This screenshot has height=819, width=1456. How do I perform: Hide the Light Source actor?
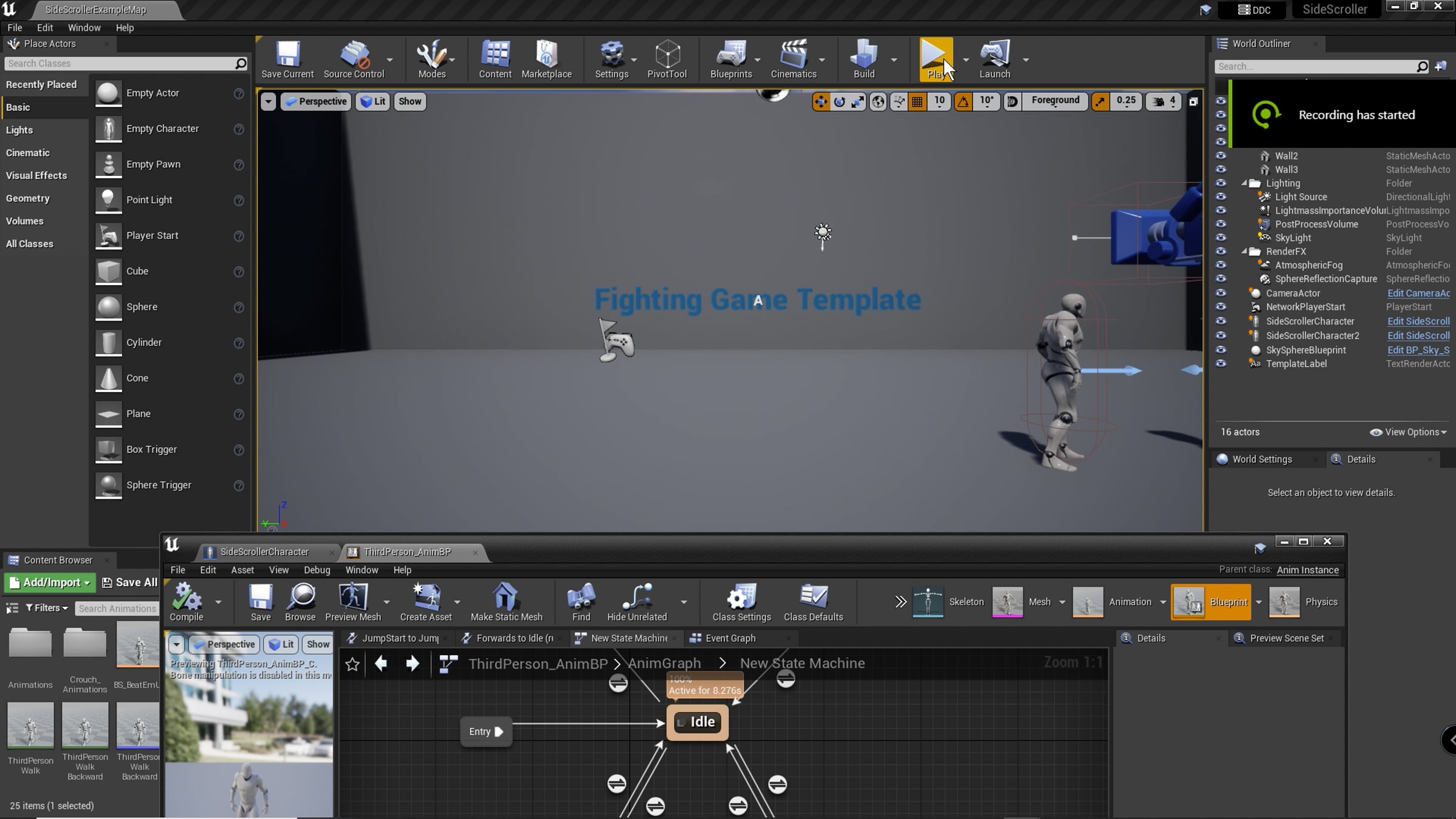[1221, 197]
